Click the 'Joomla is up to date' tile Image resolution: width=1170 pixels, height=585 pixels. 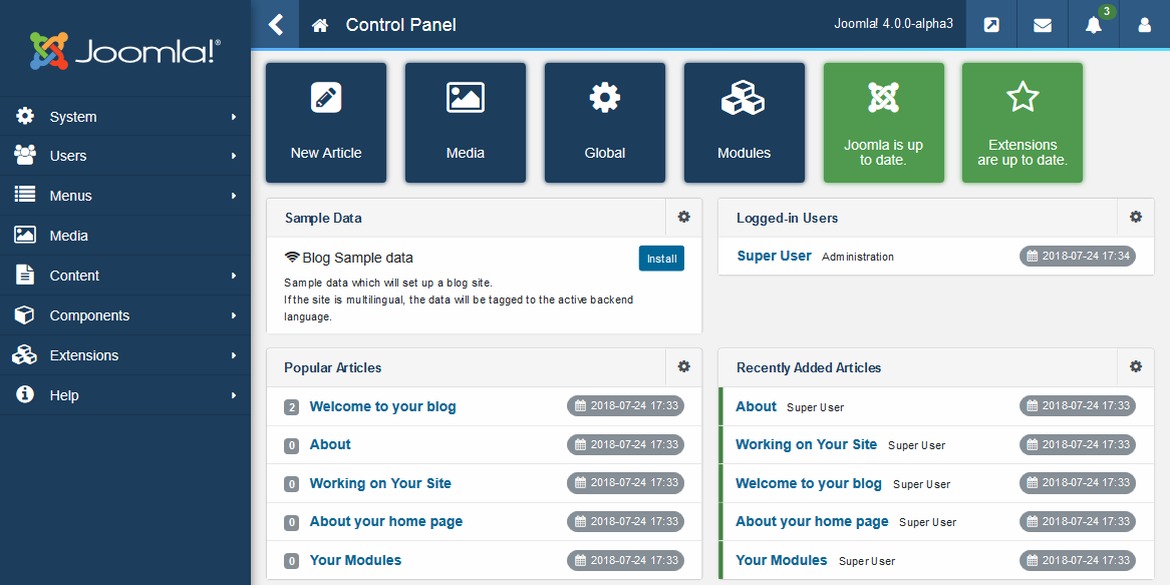[x=883, y=123]
